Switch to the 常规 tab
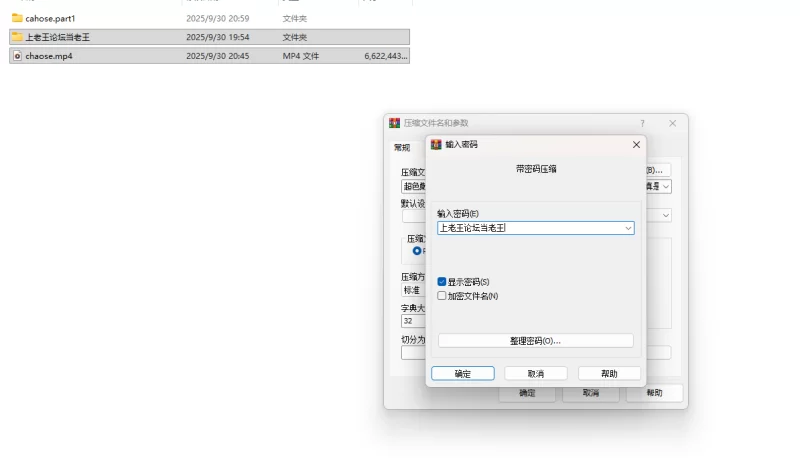This screenshot has height=458, width=800. tap(402, 147)
